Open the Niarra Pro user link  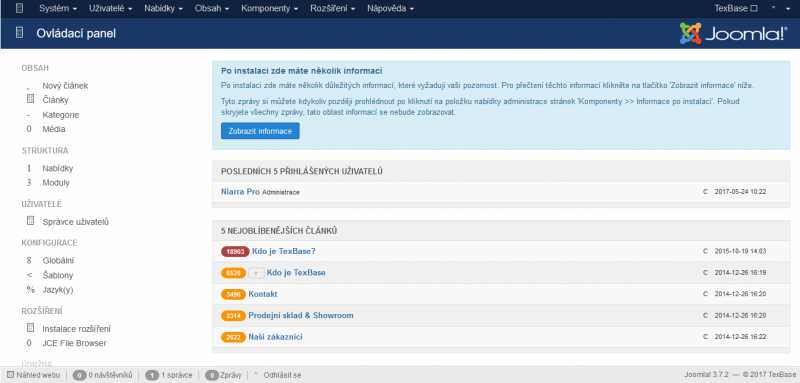240,192
